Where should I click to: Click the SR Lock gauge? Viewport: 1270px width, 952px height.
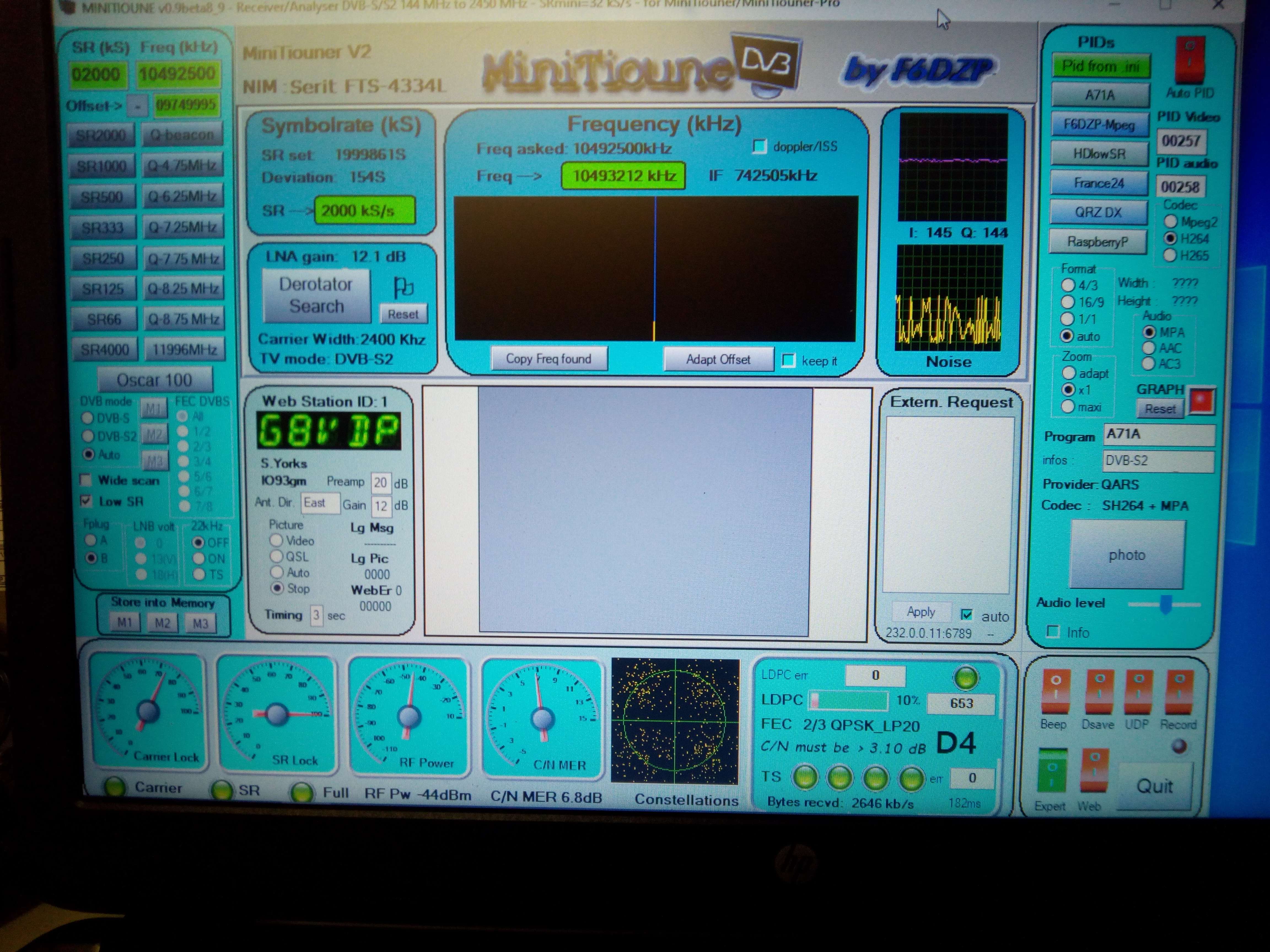tap(277, 715)
